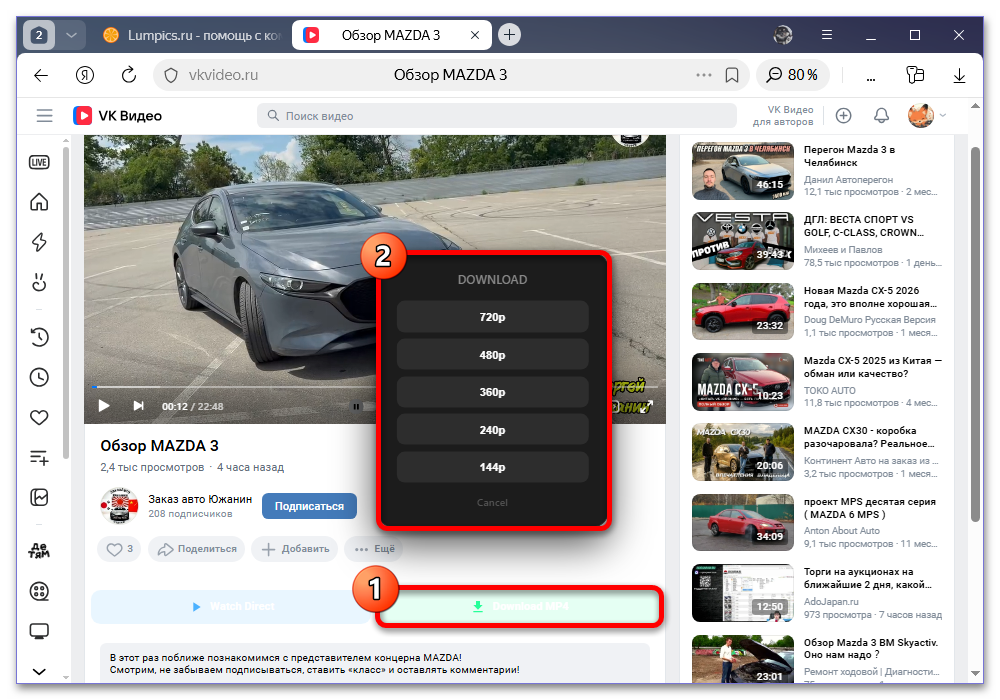The height and width of the screenshot is (700, 1000).
Task: Open the ВЕСТА СПОРТ VS GOLF video thumbnail
Action: (x=742, y=241)
